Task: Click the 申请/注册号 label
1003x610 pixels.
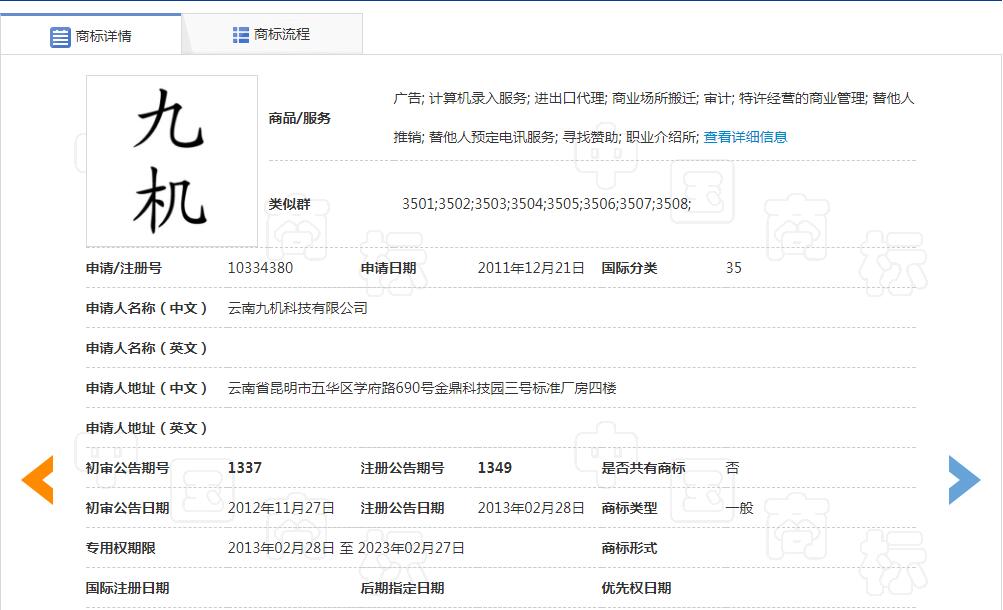Action: pyautogui.click(x=123, y=268)
